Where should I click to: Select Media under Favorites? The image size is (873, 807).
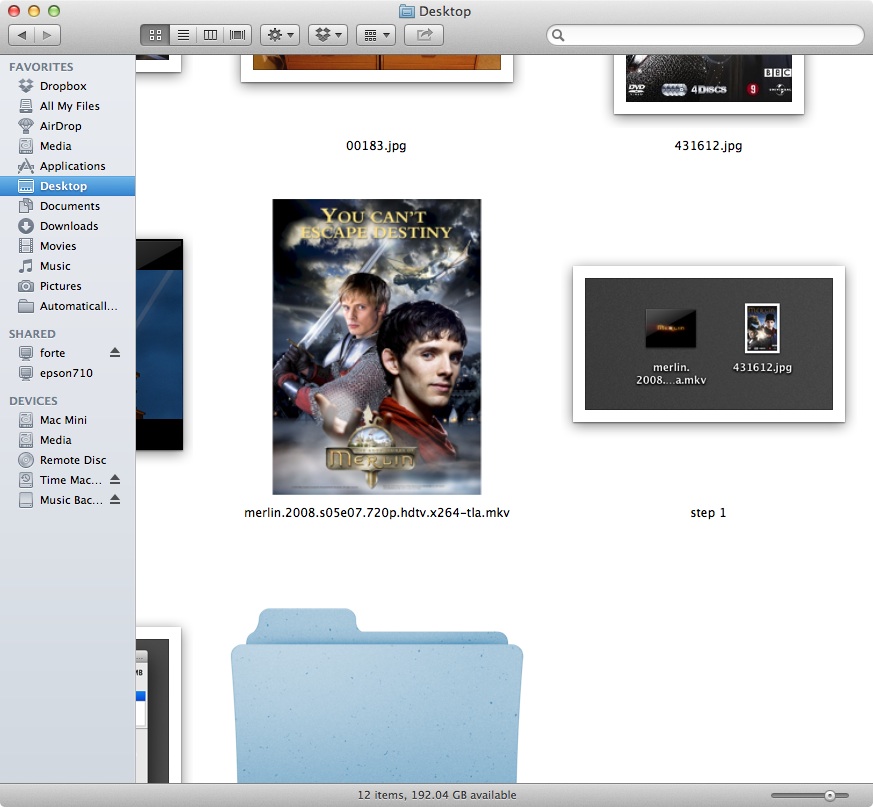tap(67, 146)
